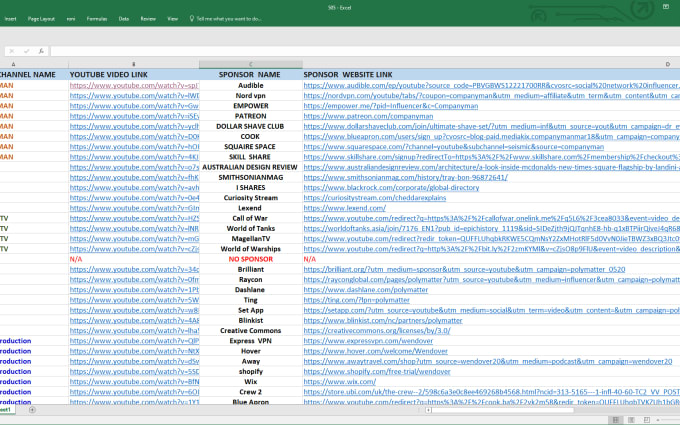The height and width of the screenshot is (425, 680).
Task: Select the DOLLAR SHAVE CLUB cell
Action: [x=251, y=126]
